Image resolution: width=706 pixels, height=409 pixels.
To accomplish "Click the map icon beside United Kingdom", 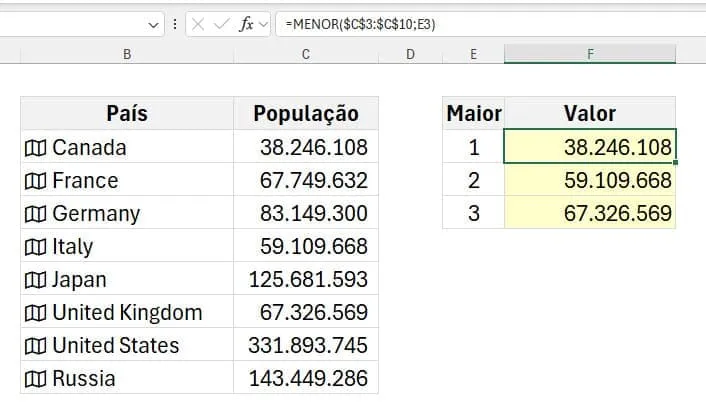I will point(35,313).
